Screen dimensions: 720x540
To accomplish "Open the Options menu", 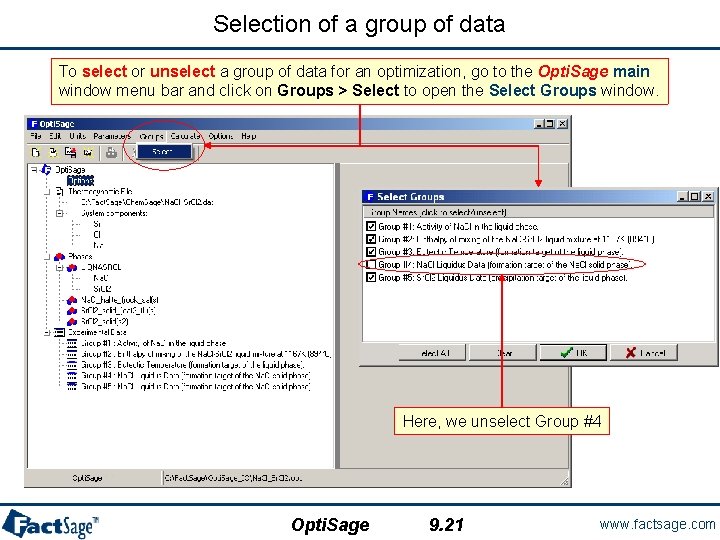I will tap(220, 136).
